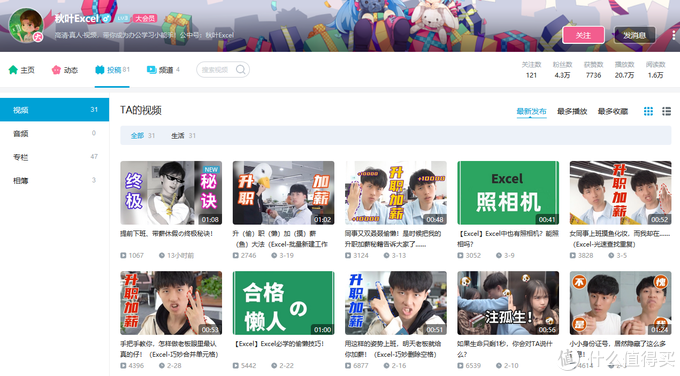Open 00:48 升职加薪 video thumbnail
680x376 pixels.
click(x=396, y=193)
